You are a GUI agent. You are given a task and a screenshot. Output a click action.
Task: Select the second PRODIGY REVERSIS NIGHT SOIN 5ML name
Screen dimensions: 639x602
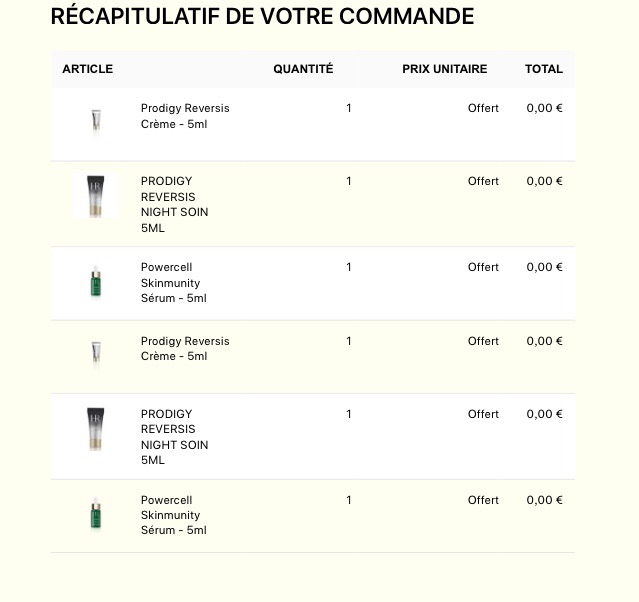[x=174, y=437]
